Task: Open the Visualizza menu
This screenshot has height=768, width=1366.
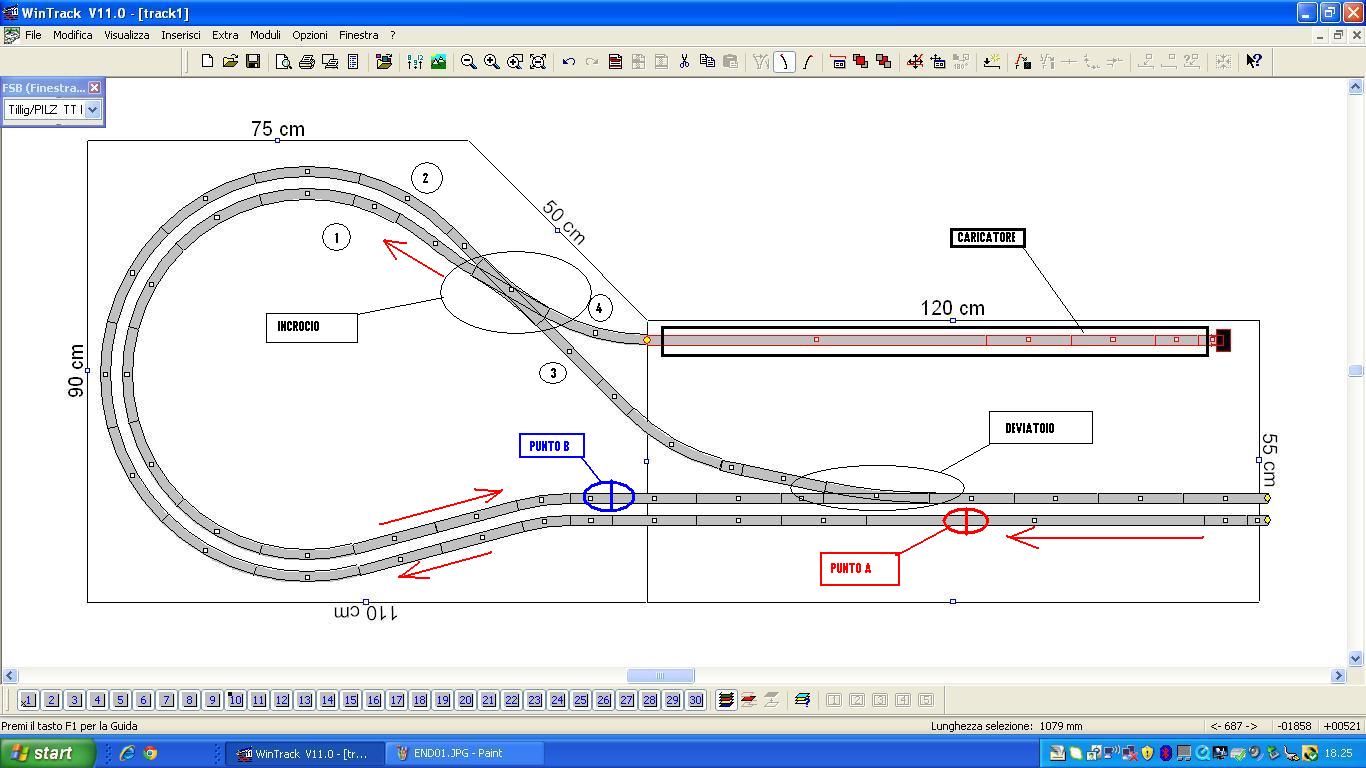Action: click(127, 35)
